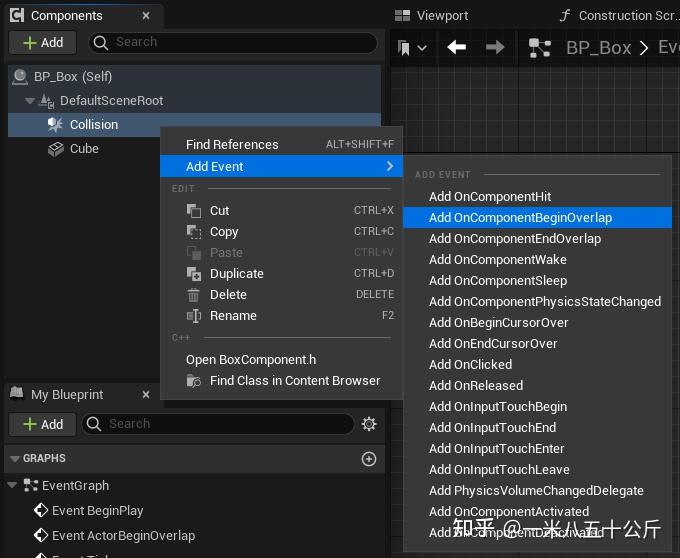Viewport: 680px width, 558px height.
Task: Focus the Components search field
Action: coord(236,42)
